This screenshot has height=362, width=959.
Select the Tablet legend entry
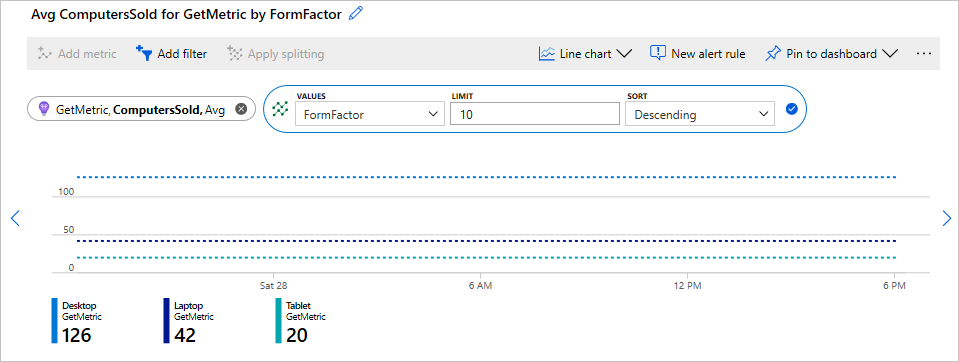point(300,320)
